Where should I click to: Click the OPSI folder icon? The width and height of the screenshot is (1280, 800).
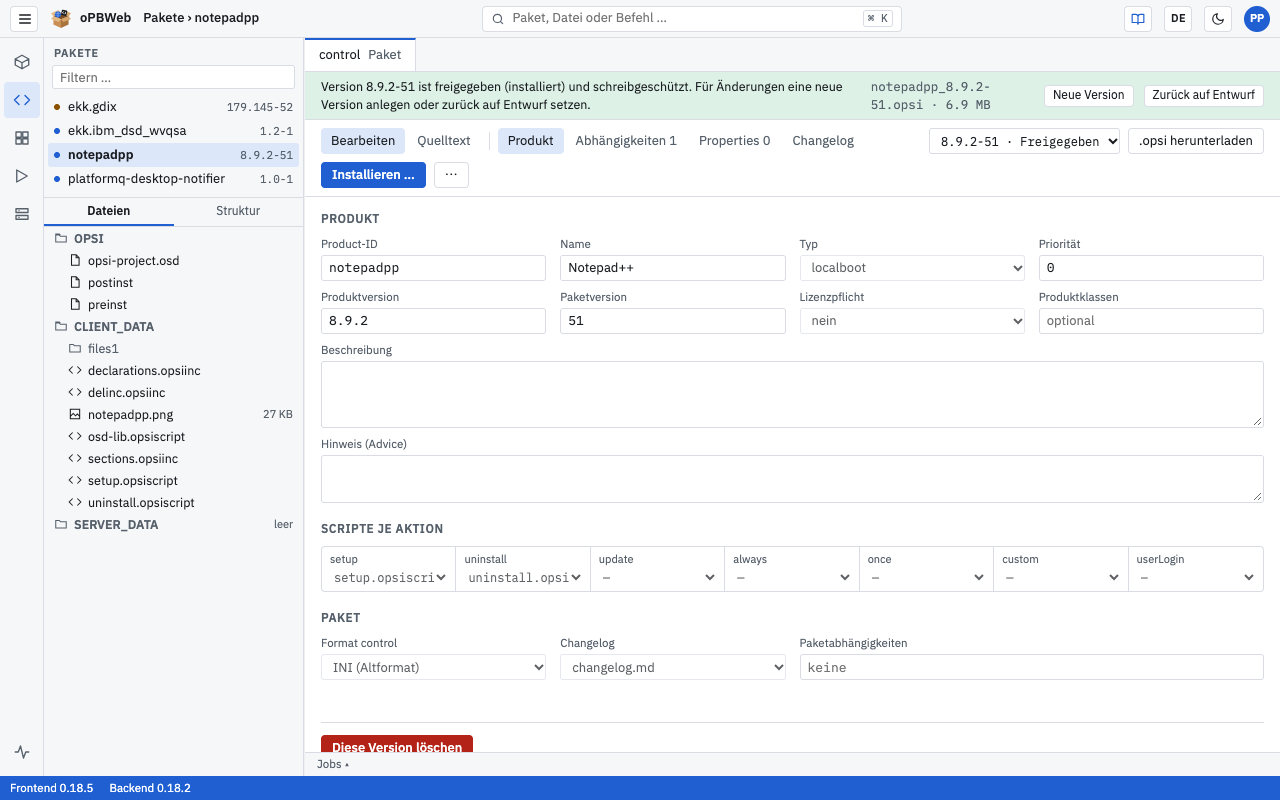pyautogui.click(x=61, y=239)
